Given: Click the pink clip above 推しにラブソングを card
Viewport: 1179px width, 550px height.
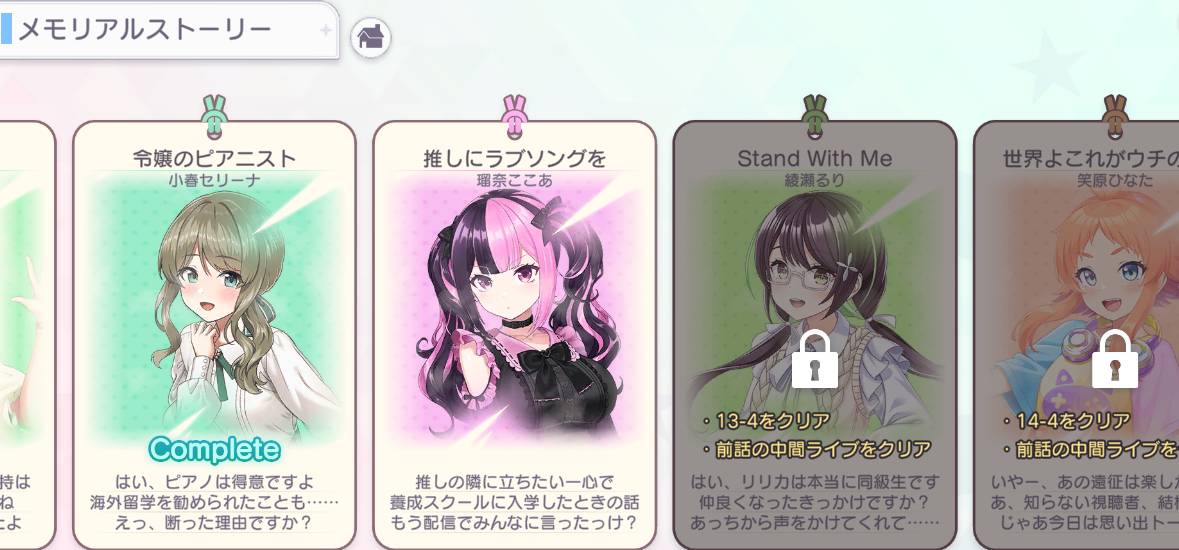Looking at the screenshot, I should (x=514, y=117).
